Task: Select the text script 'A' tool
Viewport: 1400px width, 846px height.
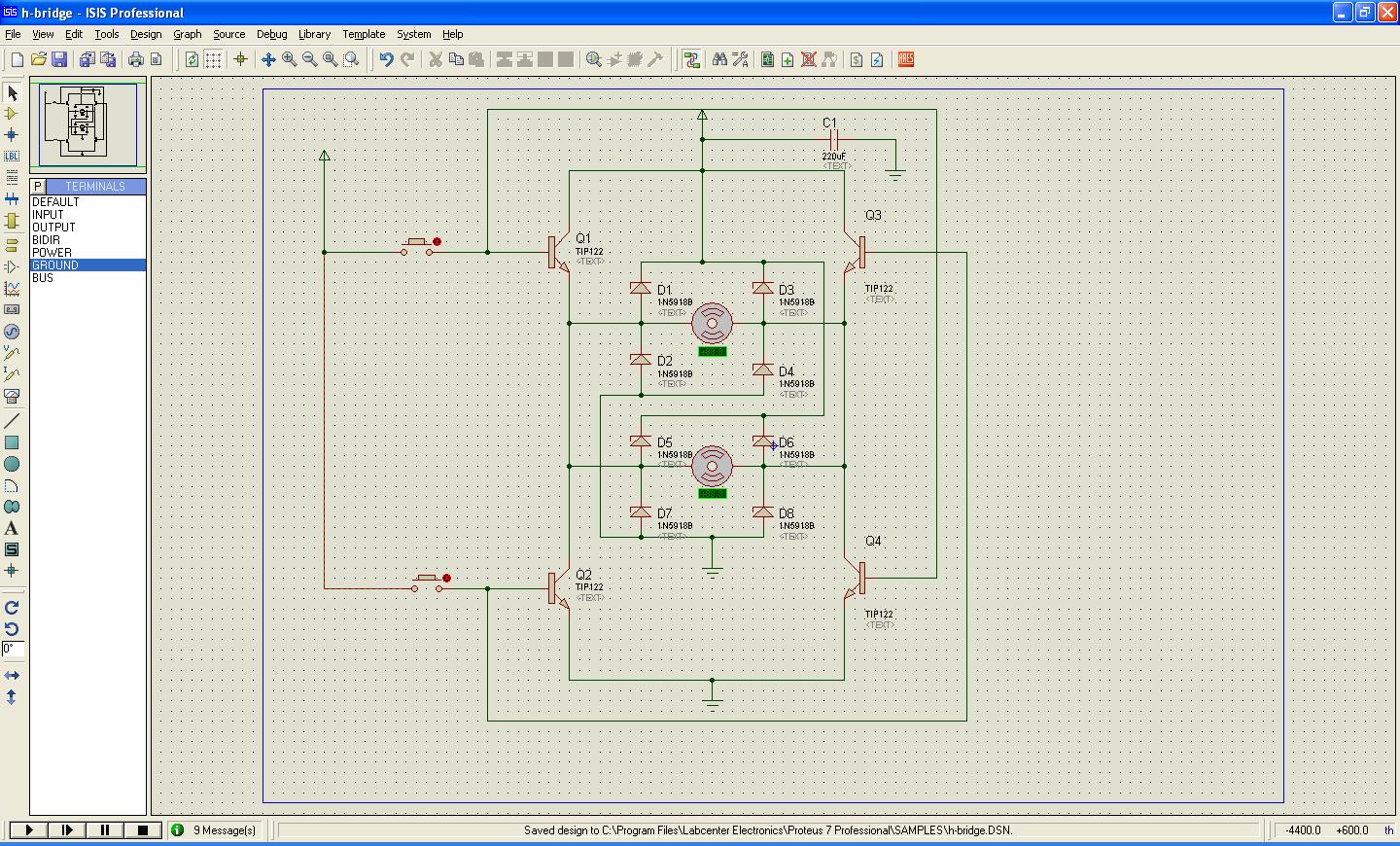Action: pyautogui.click(x=12, y=528)
